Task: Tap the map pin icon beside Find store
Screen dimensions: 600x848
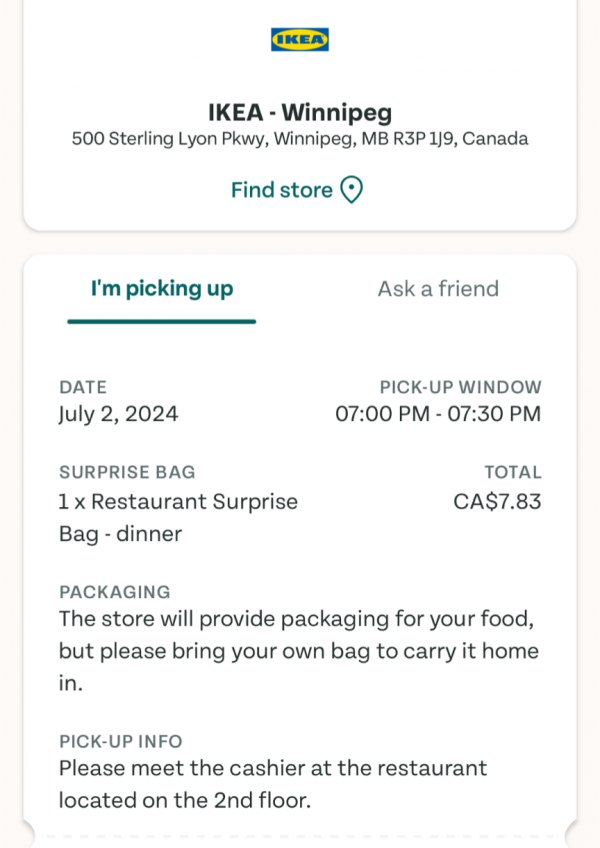Action: pos(352,190)
